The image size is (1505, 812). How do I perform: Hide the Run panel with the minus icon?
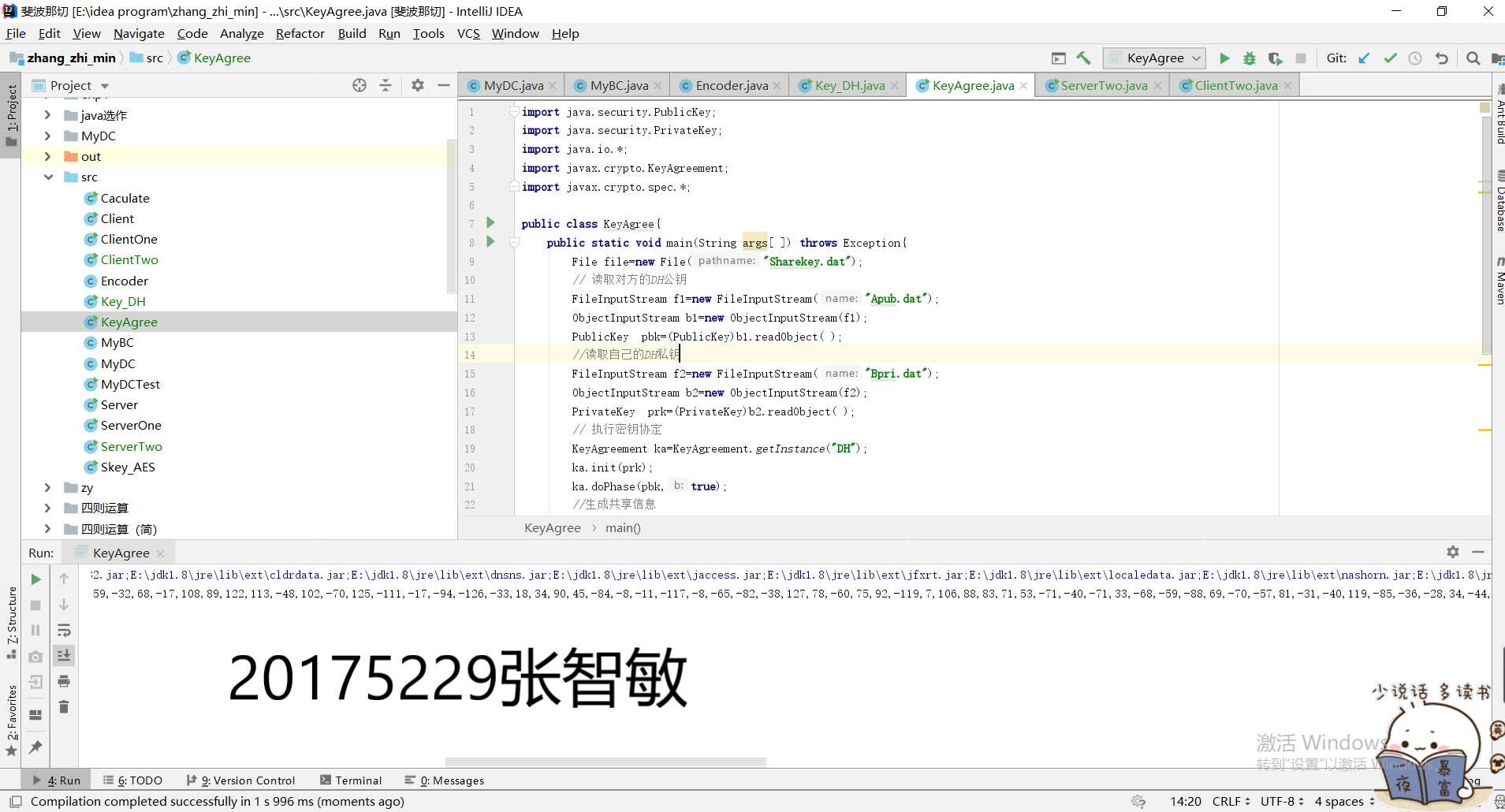pos(1478,552)
